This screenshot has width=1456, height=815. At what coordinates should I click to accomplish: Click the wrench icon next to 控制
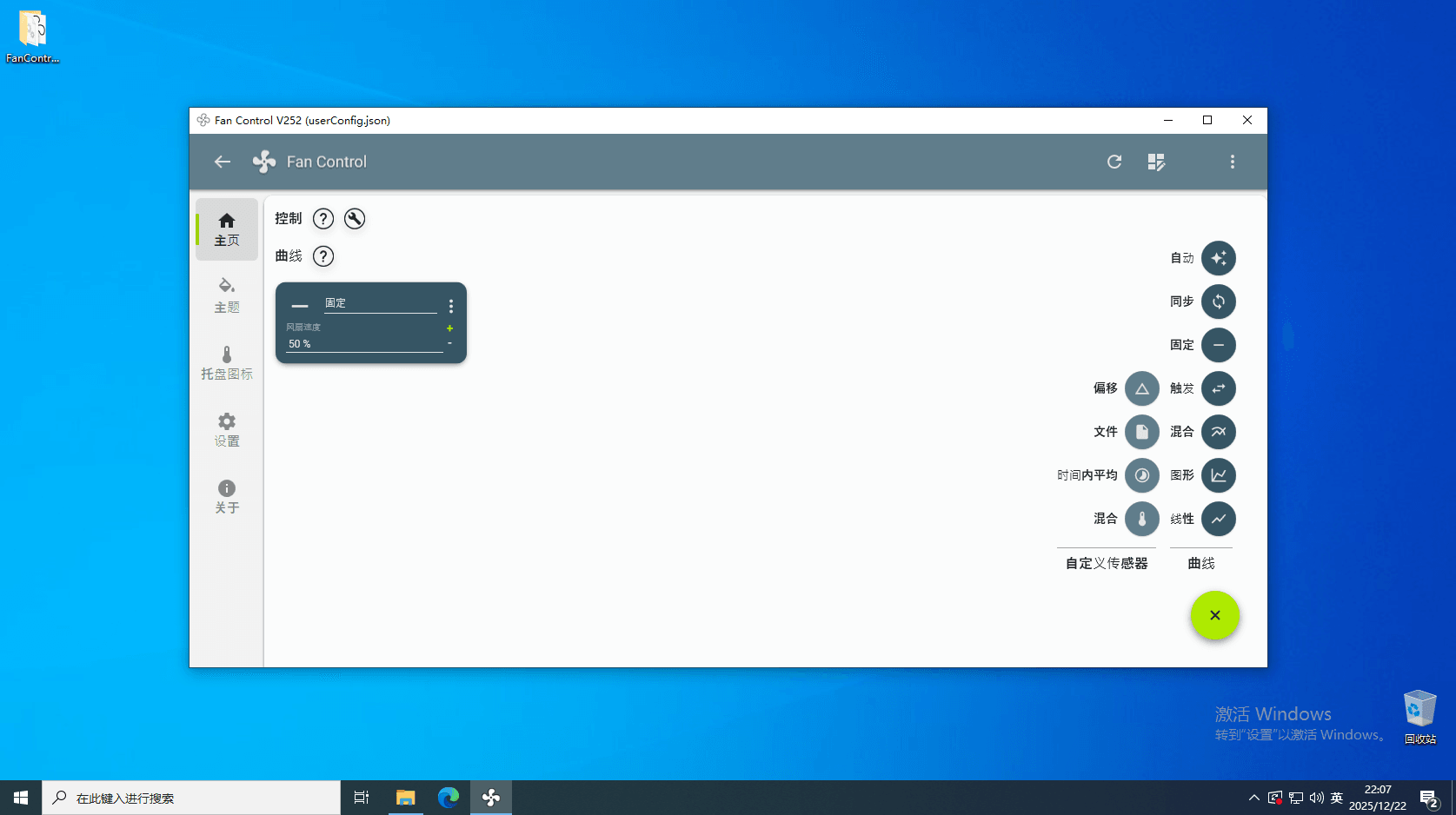tap(354, 219)
